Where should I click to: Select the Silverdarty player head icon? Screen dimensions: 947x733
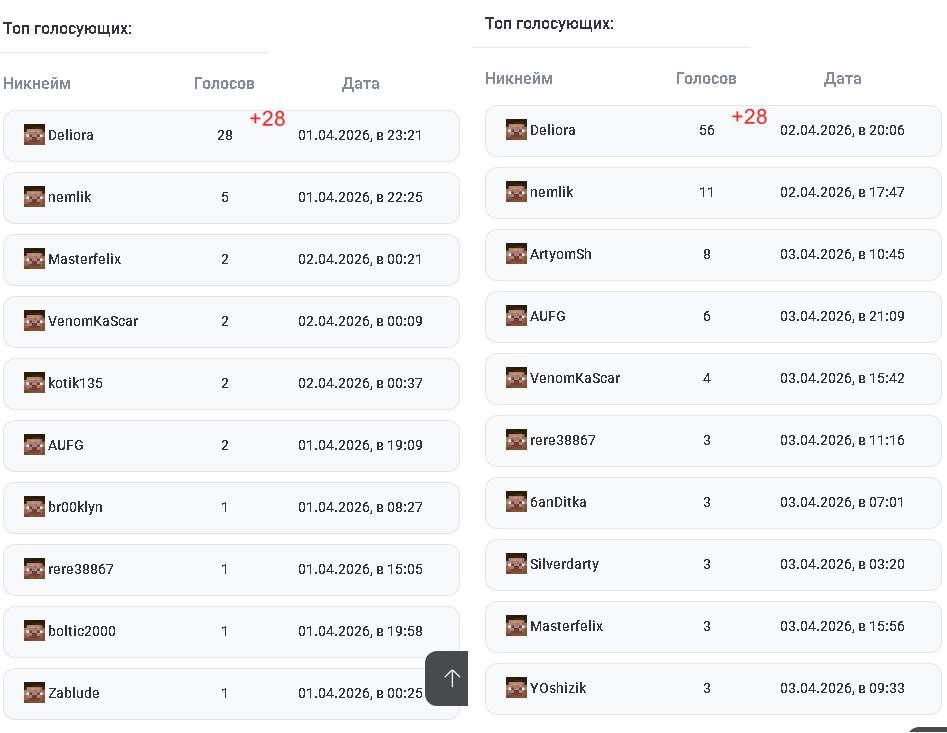[517, 564]
